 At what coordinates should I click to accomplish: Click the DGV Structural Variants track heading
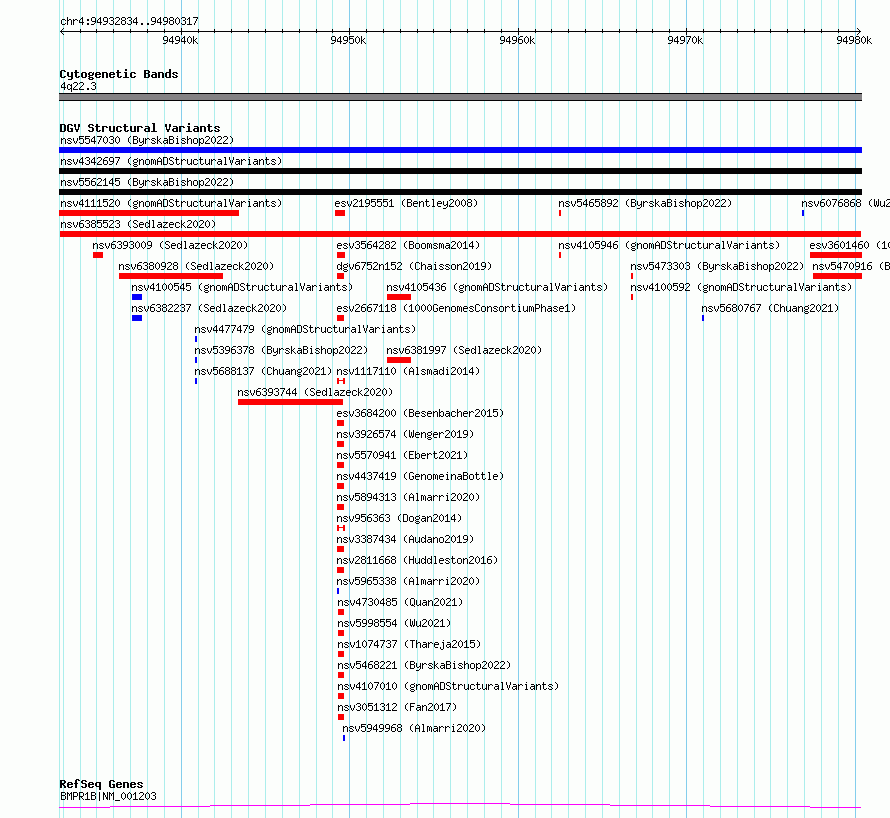[140, 128]
